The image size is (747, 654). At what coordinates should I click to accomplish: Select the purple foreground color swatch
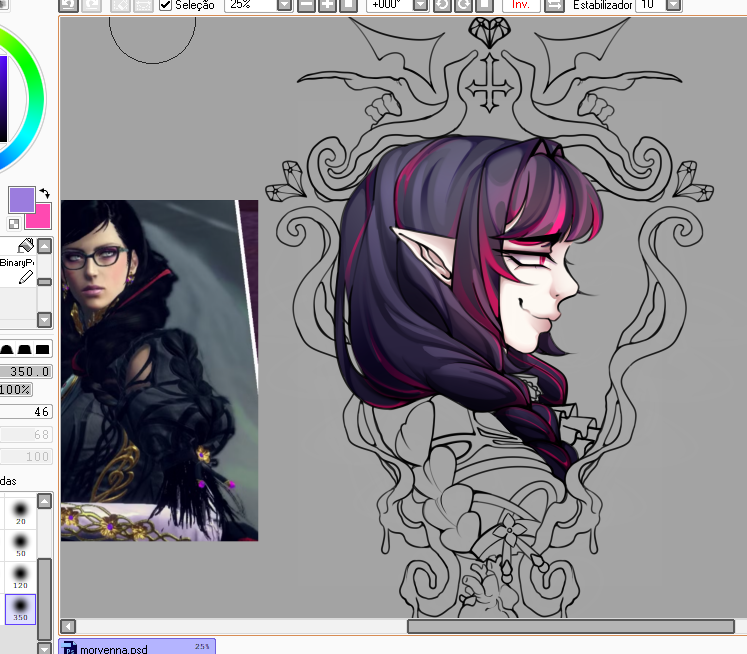pos(21,200)
